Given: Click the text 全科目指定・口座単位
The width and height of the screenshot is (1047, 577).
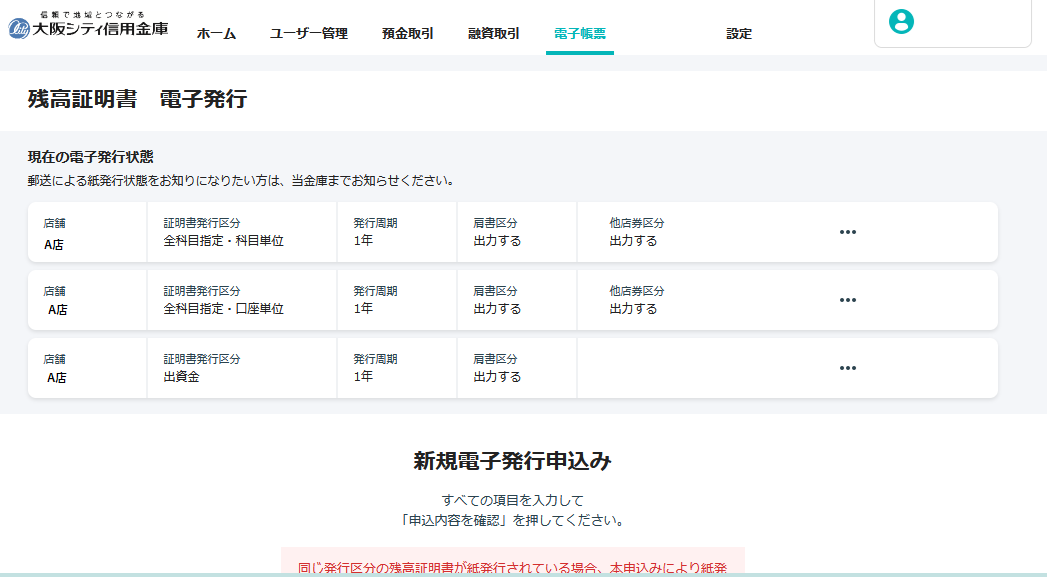Looking at the screenshot, I should 224,309.
